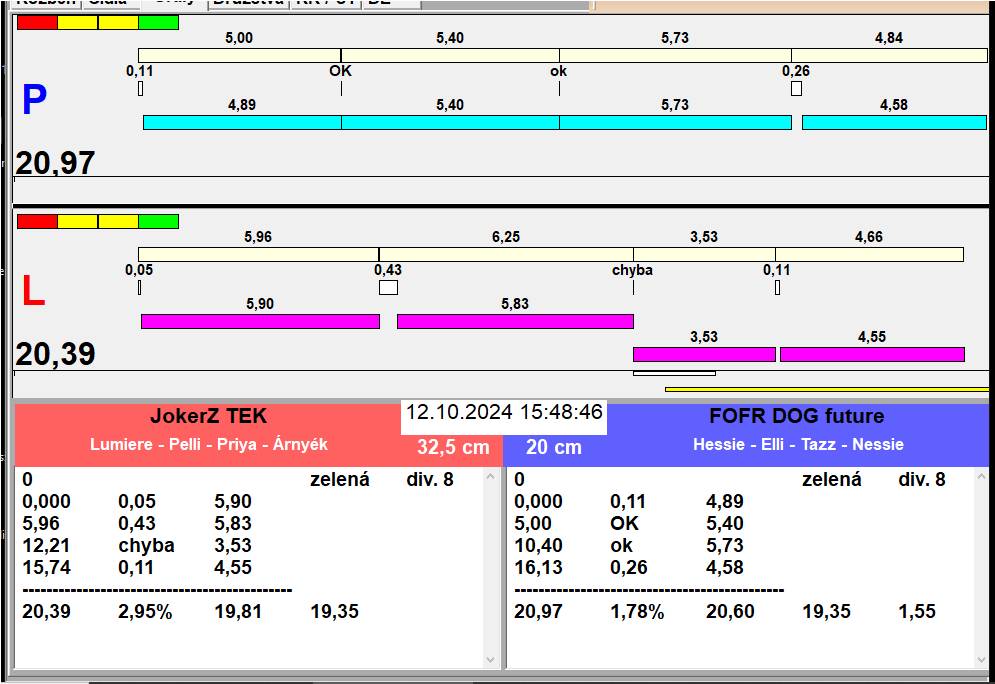Click the red start light in lane P

pos(37,22)
